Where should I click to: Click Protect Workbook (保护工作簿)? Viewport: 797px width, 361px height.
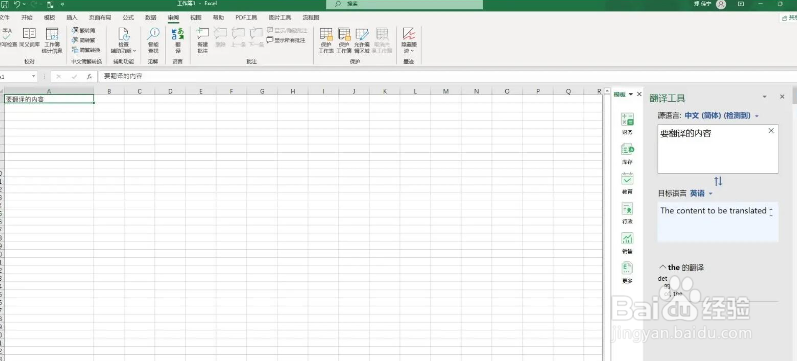tap(344, 41)
